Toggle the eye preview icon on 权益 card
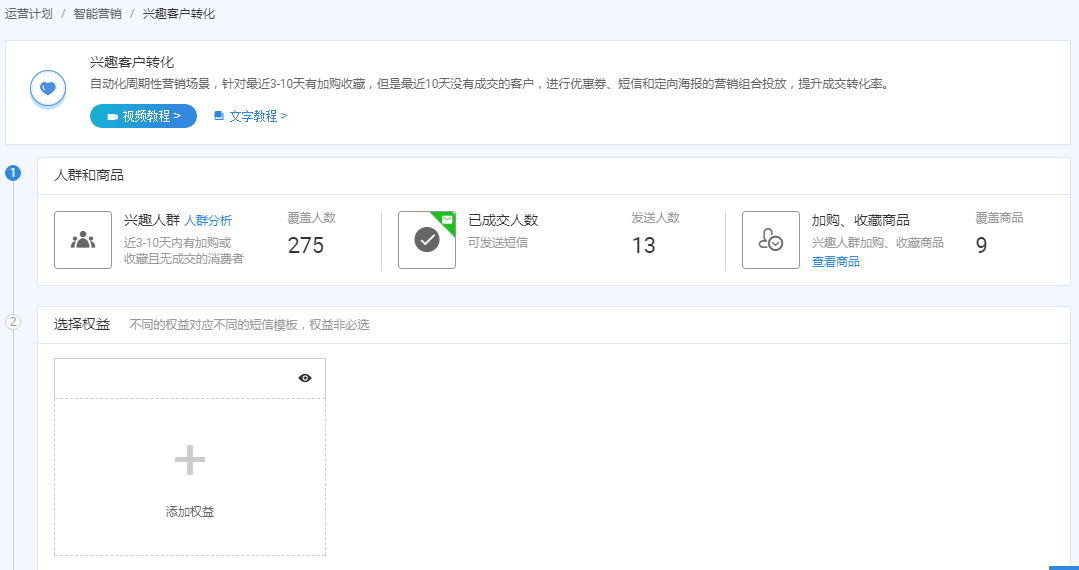The width and height of the screenshot is (1079, 570). tap(305, 378)
